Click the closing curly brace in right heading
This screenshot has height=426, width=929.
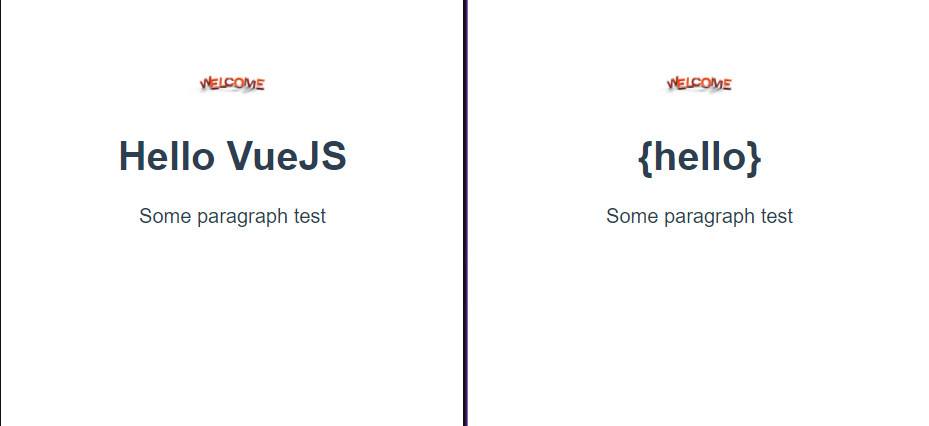(x=753, y=158)
